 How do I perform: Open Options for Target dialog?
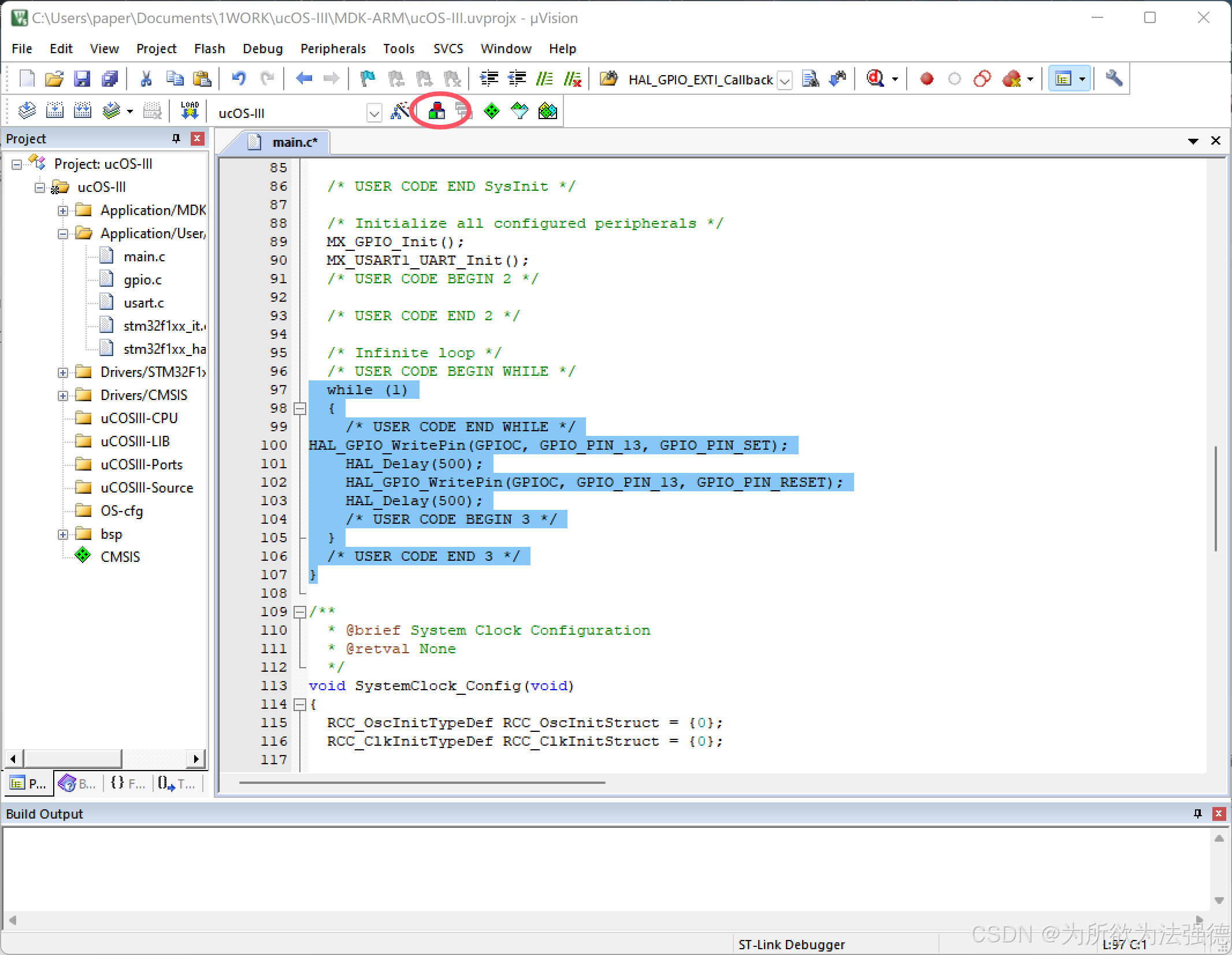[400, 111]
